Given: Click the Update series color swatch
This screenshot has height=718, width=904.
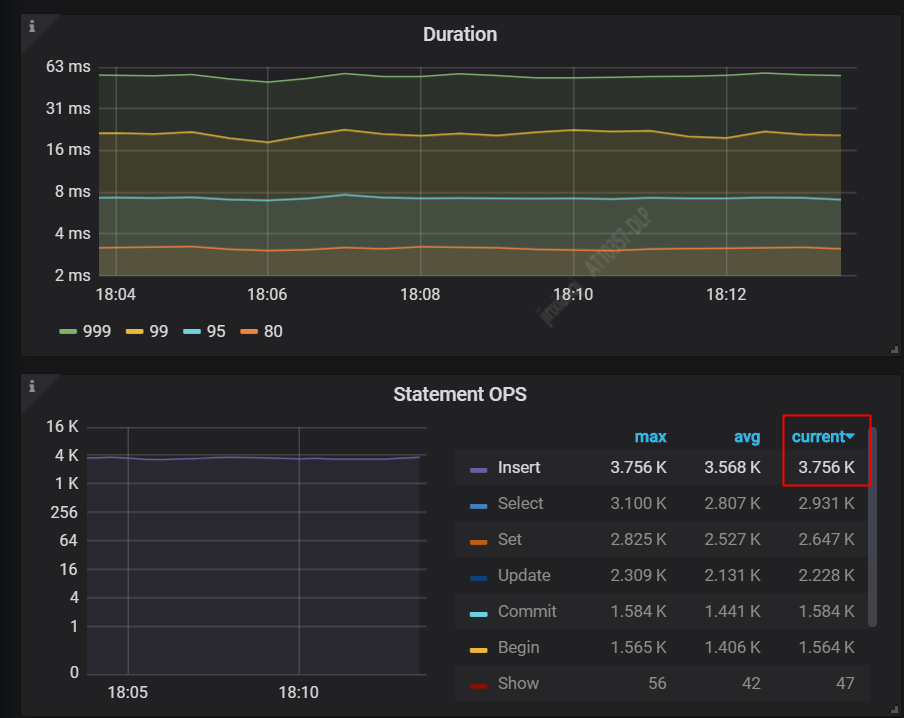Looking at the screenshot, I should coord(479,578).
